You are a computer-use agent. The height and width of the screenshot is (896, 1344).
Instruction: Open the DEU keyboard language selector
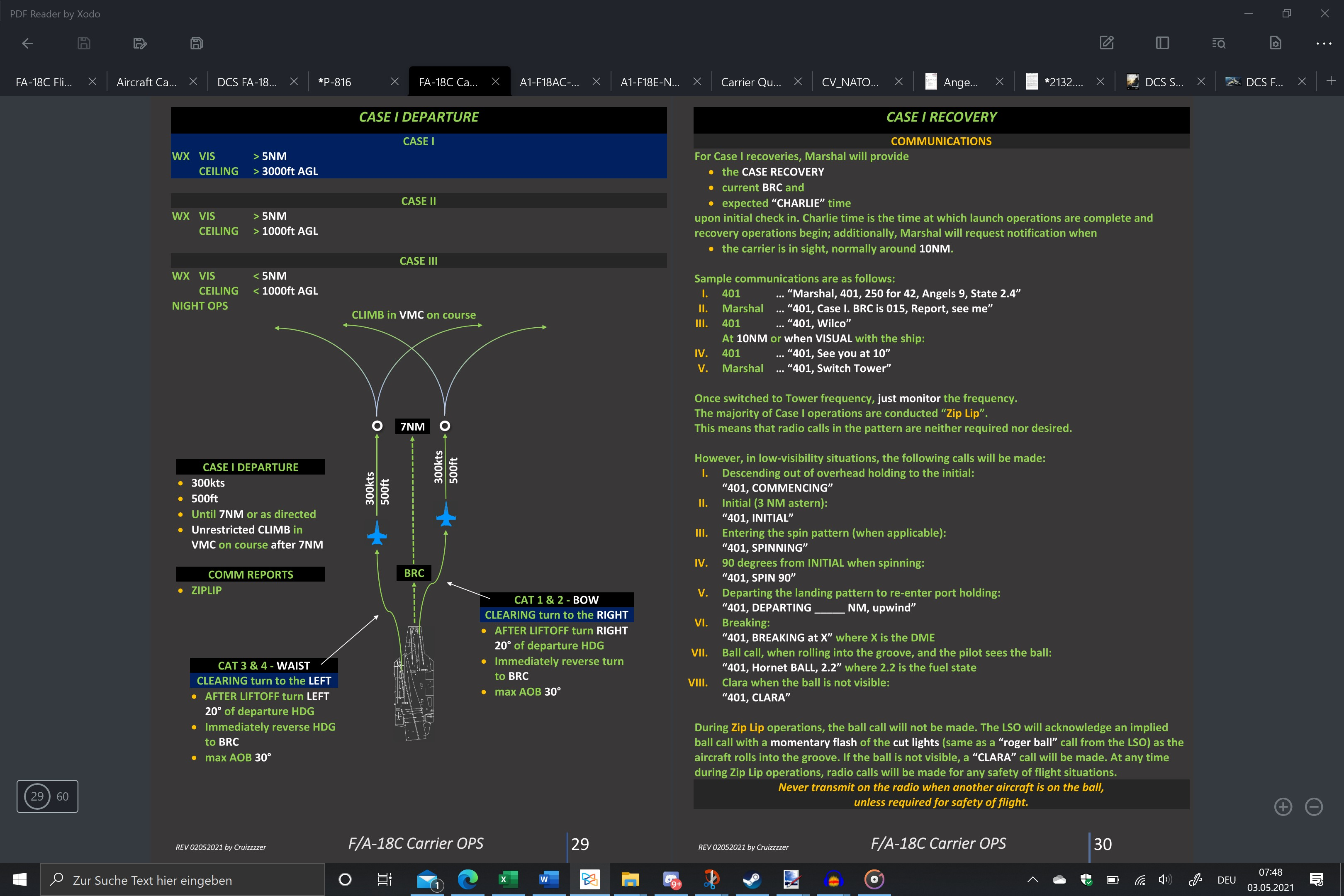[x=1226, y=880]
